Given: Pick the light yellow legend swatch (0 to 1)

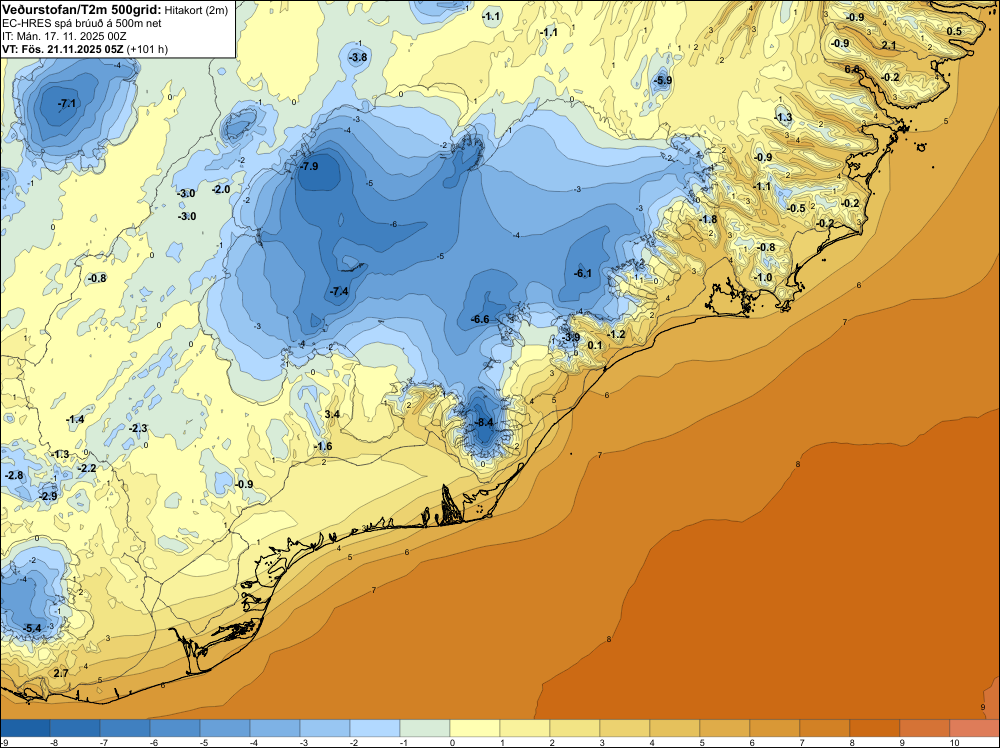Looking at the screenshot, I should click(x=475, y=728).
